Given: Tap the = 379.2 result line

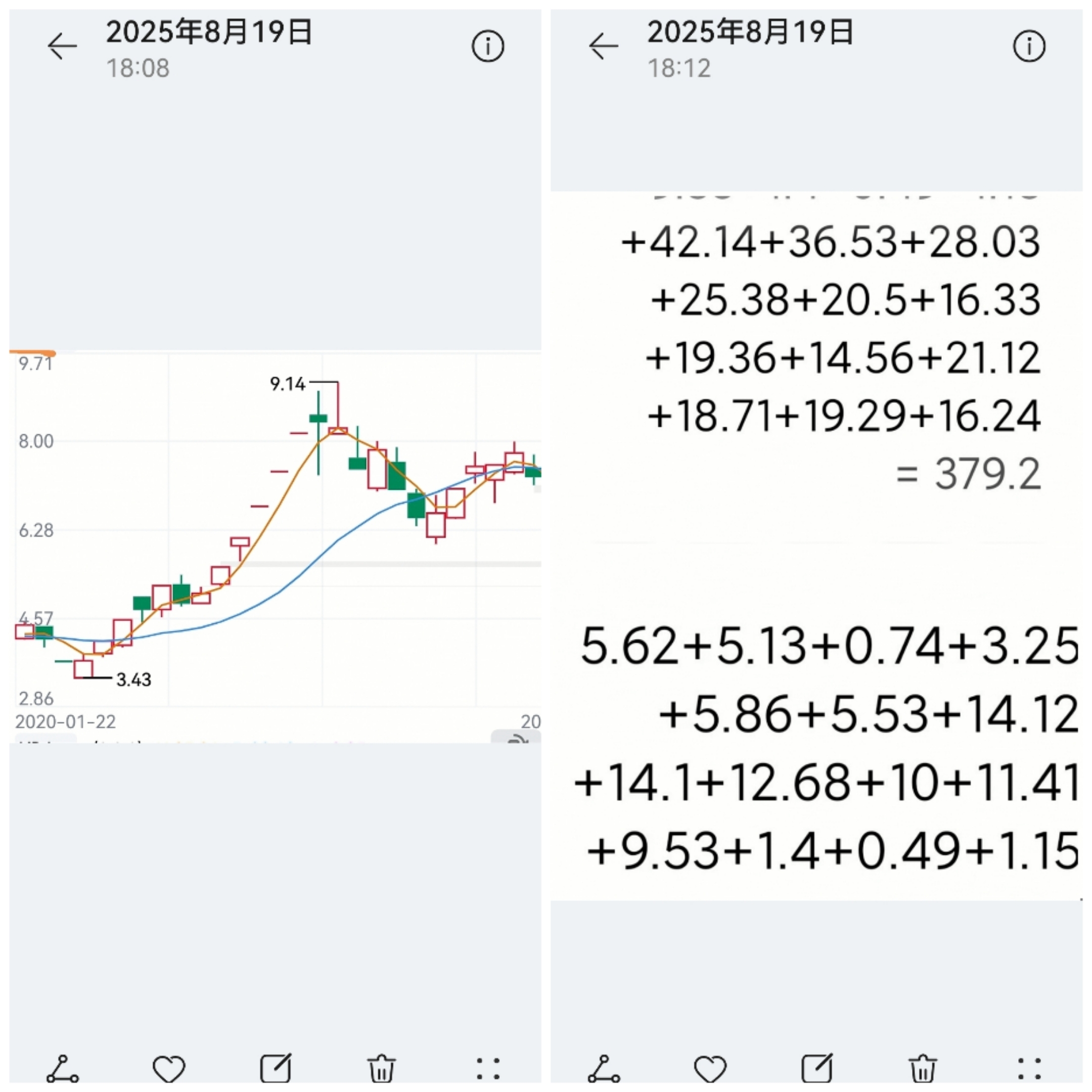Looking at the screenshot, I should (968, 474).
